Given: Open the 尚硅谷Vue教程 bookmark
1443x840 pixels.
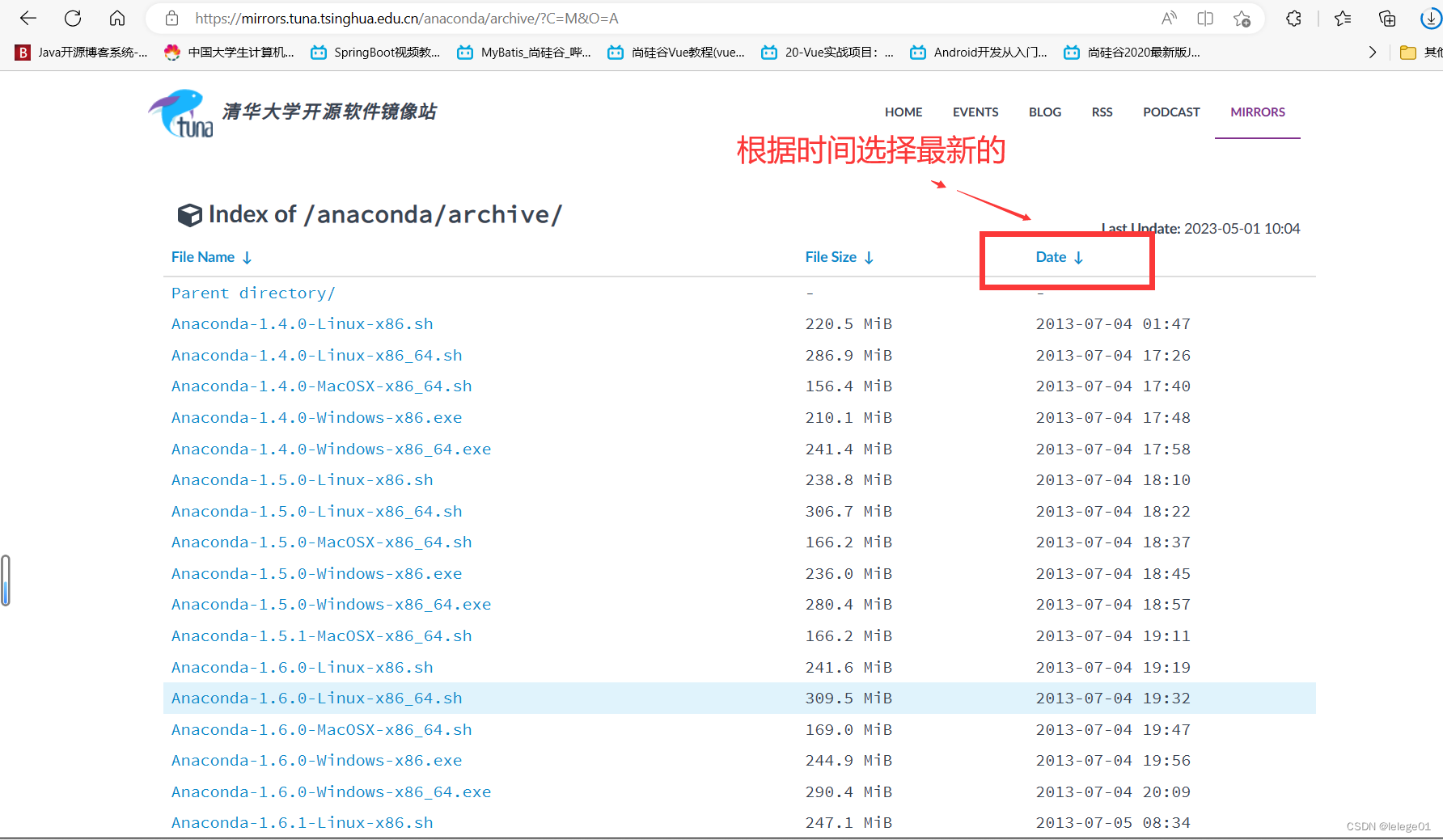Looking at the screenshot, I should click(676, 53).
